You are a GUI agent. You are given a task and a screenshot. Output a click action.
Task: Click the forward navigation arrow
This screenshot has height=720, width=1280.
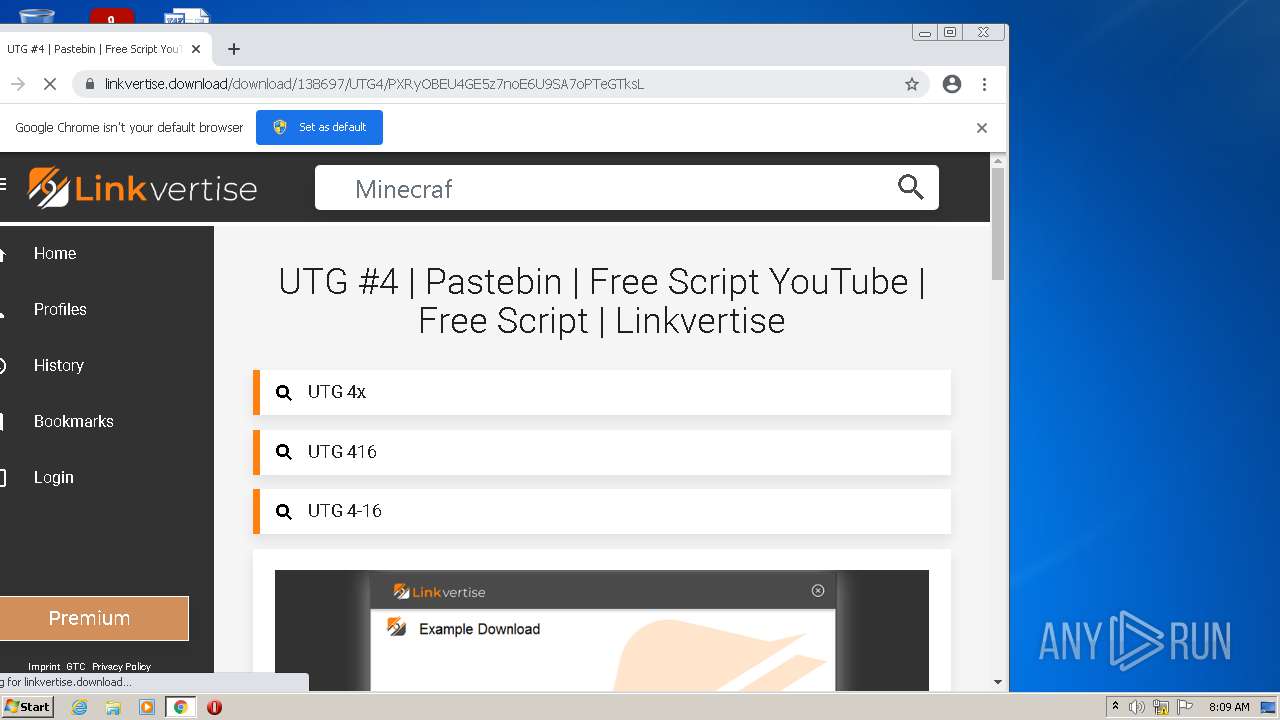(17, 84)
